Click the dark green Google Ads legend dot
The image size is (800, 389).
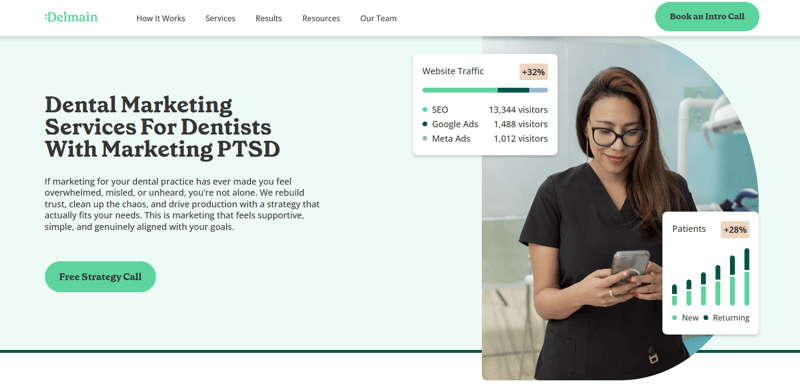[x=425, y=124]
